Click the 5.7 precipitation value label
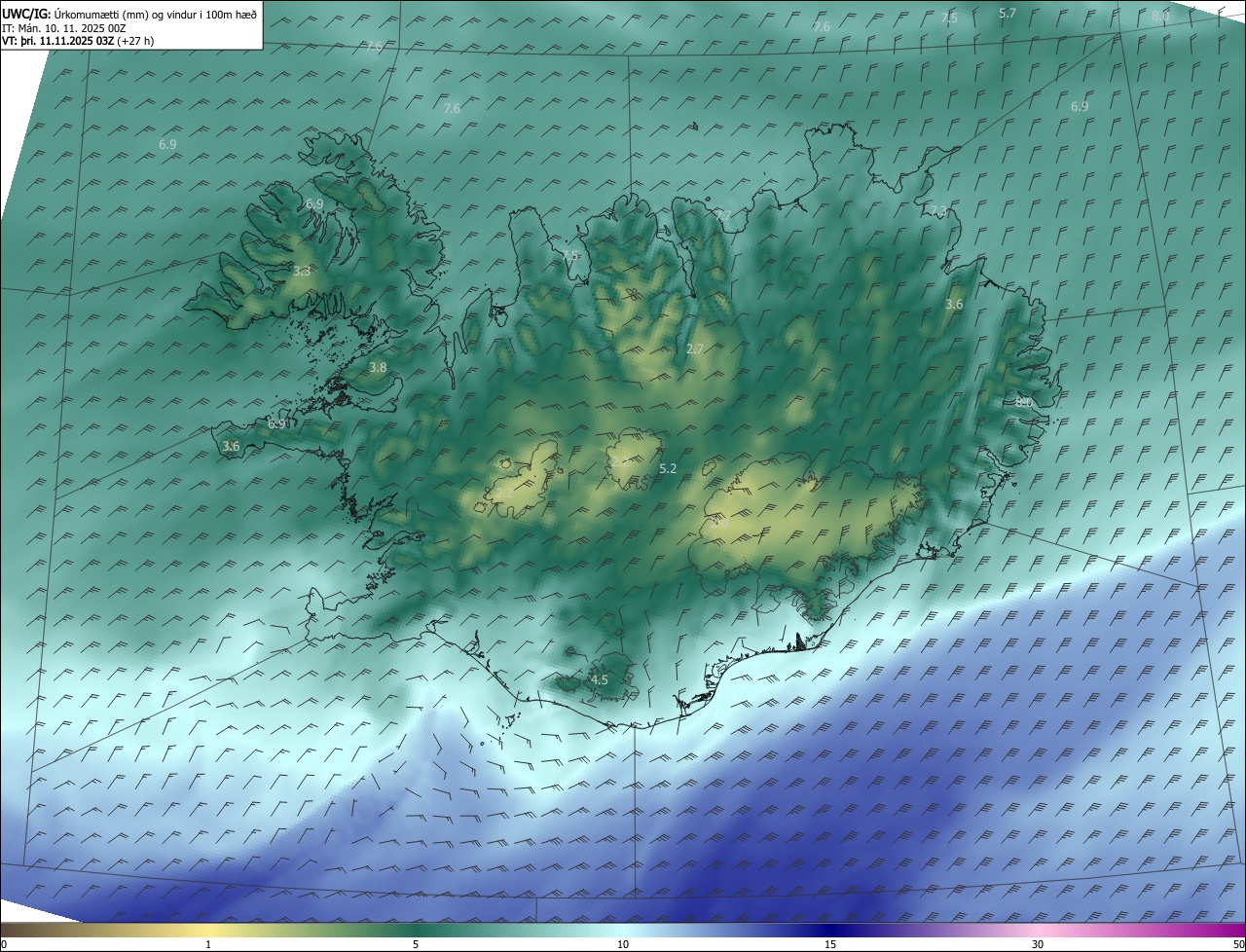This screenshot has height=952, width=1246. pyautogui.click(x=1008, y=14)
